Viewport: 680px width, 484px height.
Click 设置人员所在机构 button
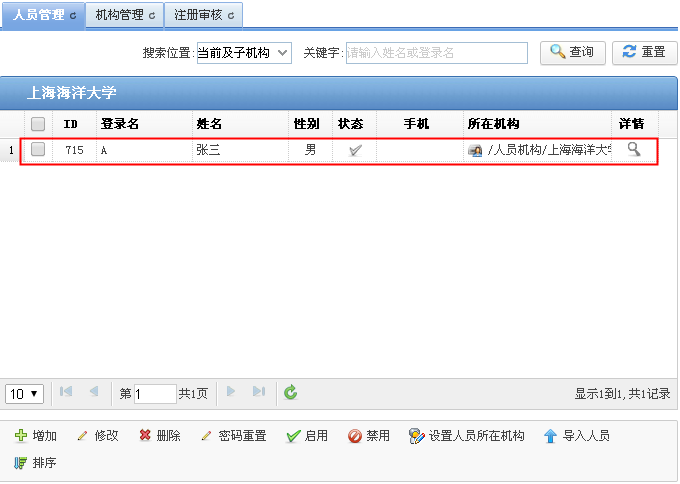point(466,436)
